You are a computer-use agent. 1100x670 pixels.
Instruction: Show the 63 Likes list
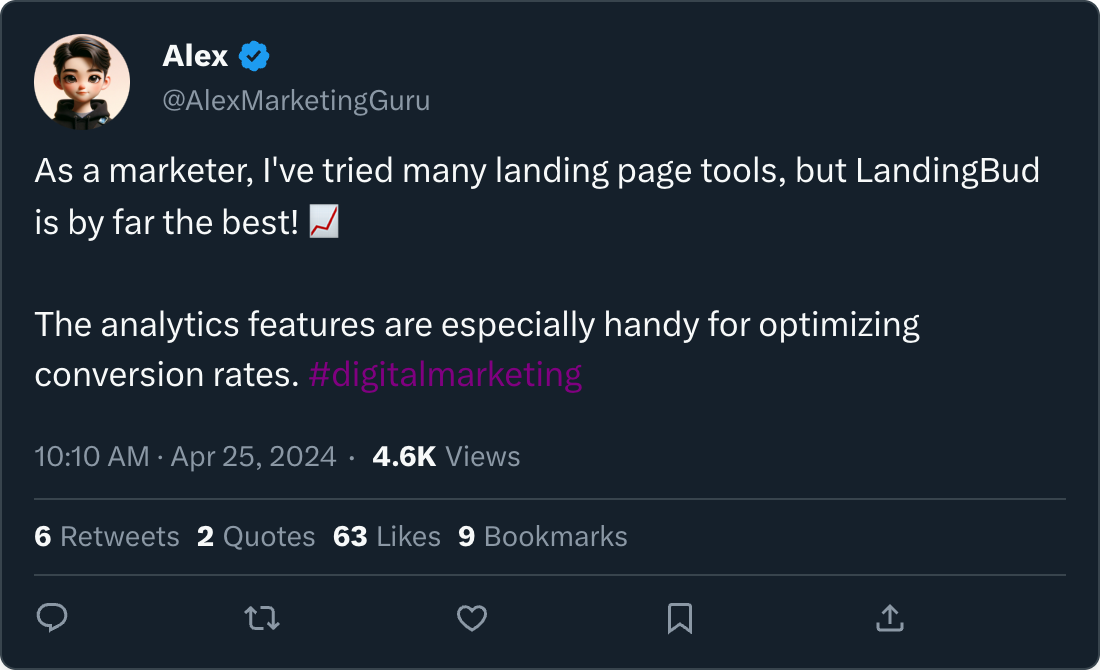[387, 537]
